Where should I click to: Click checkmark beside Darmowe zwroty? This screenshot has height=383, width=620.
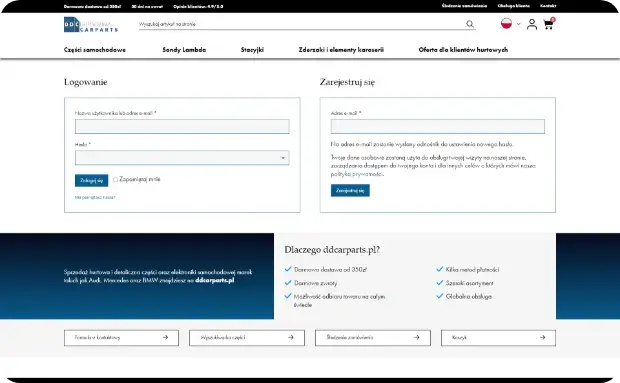pyautogui.click(x=288, y=283)
